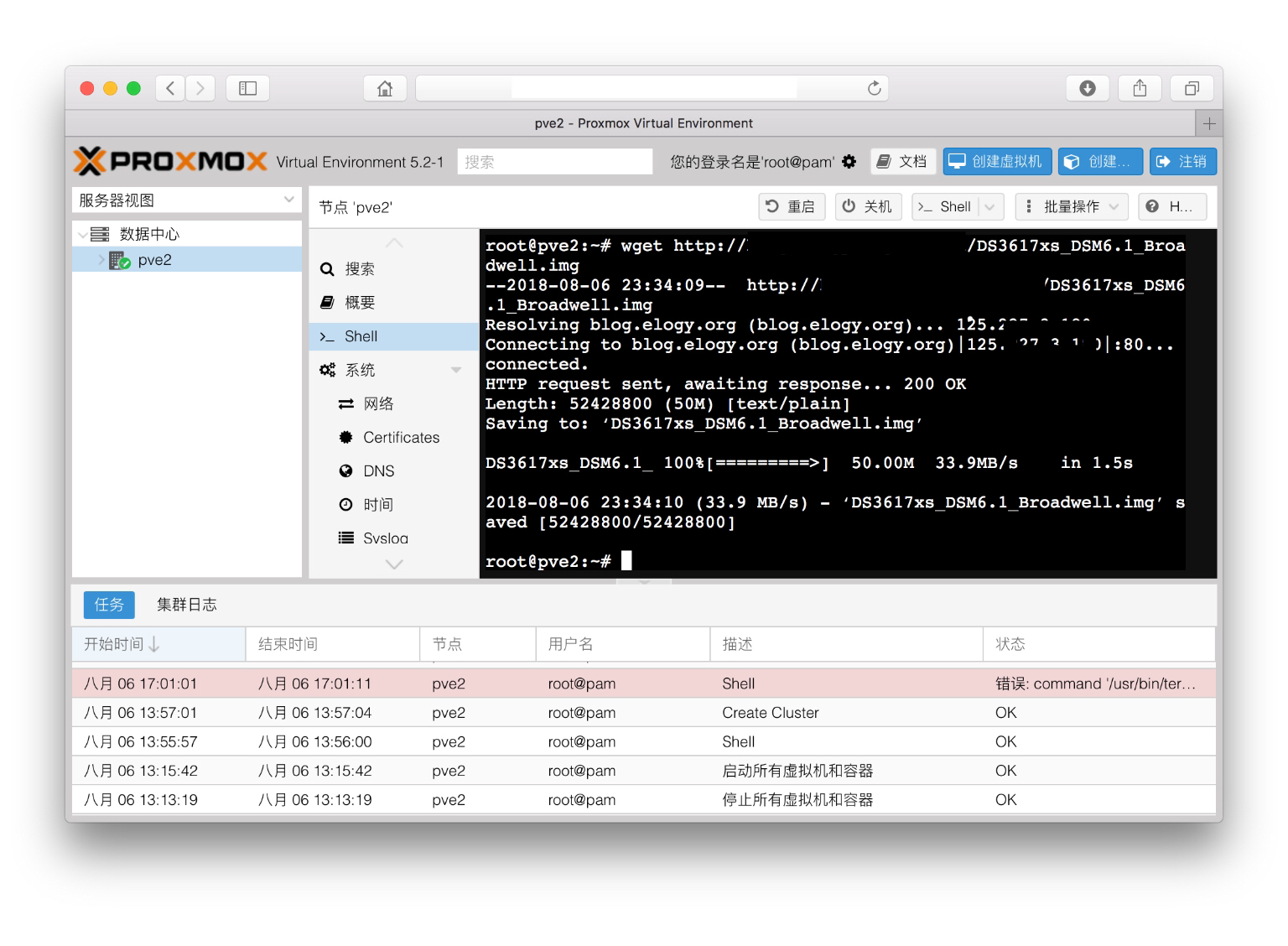Sort by 用户名 column header
The height and width of the screenshot is (946, 1288).
pyautogui.click(x=623, y=644)
